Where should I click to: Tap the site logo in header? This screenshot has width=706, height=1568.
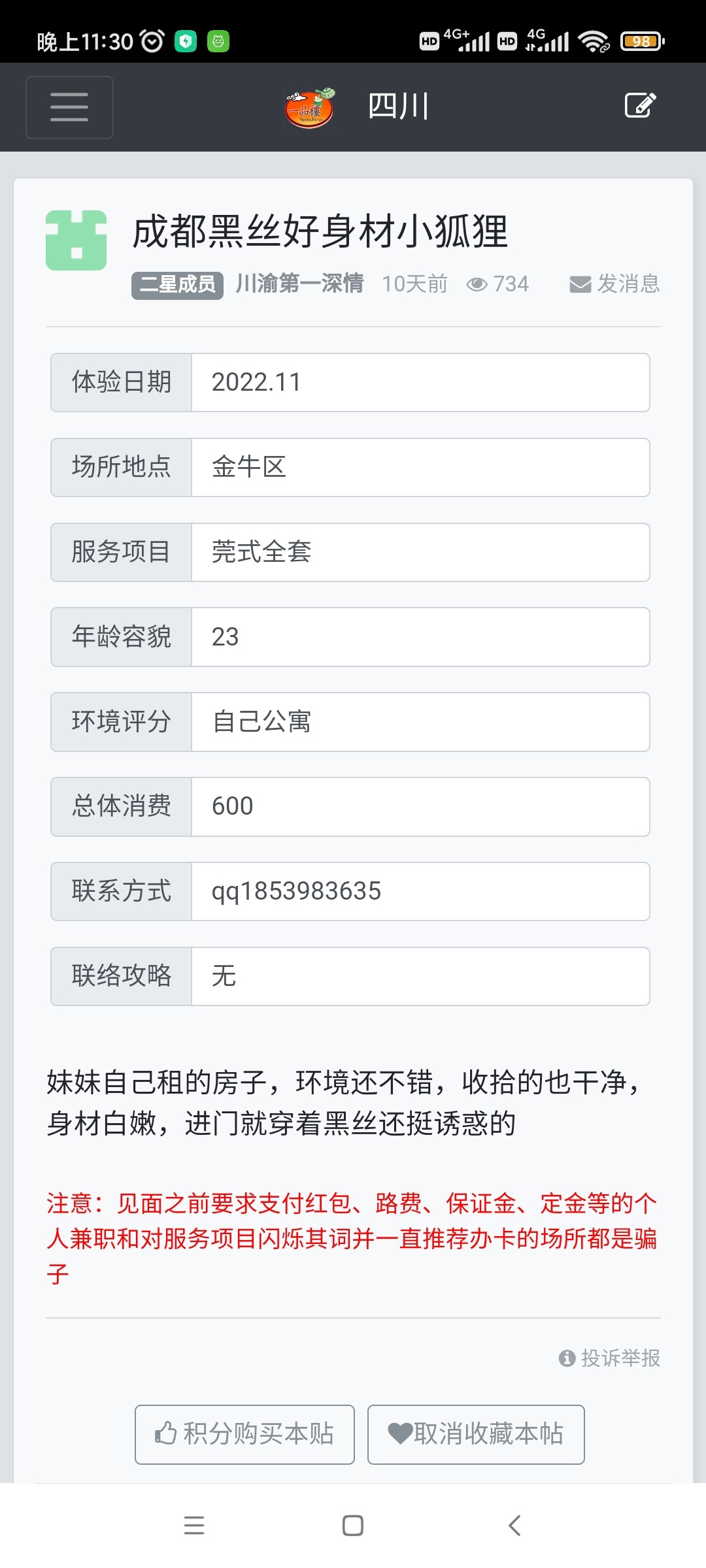[310, 108]
